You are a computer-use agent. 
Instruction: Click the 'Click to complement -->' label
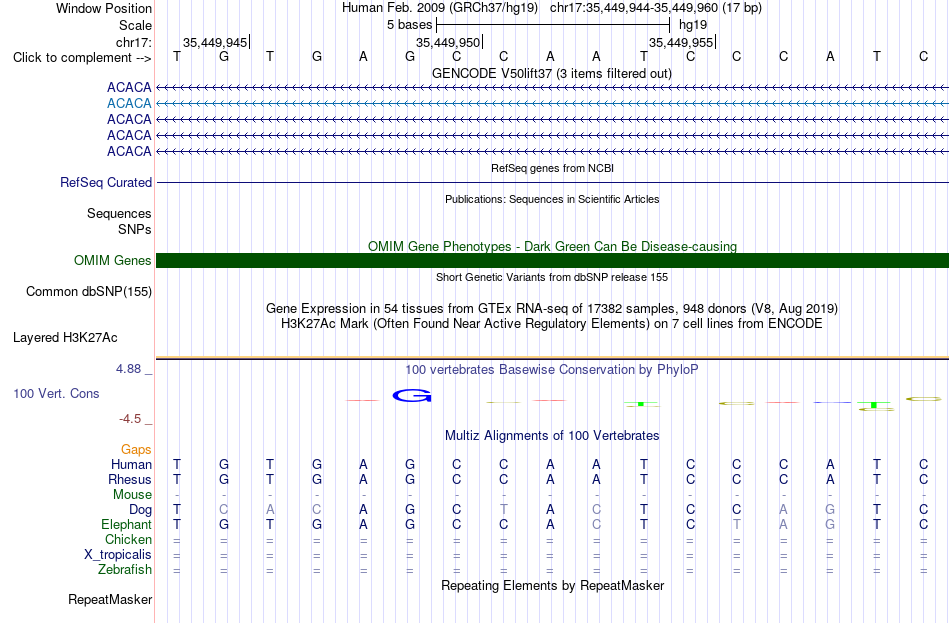(x=82, y=58)
